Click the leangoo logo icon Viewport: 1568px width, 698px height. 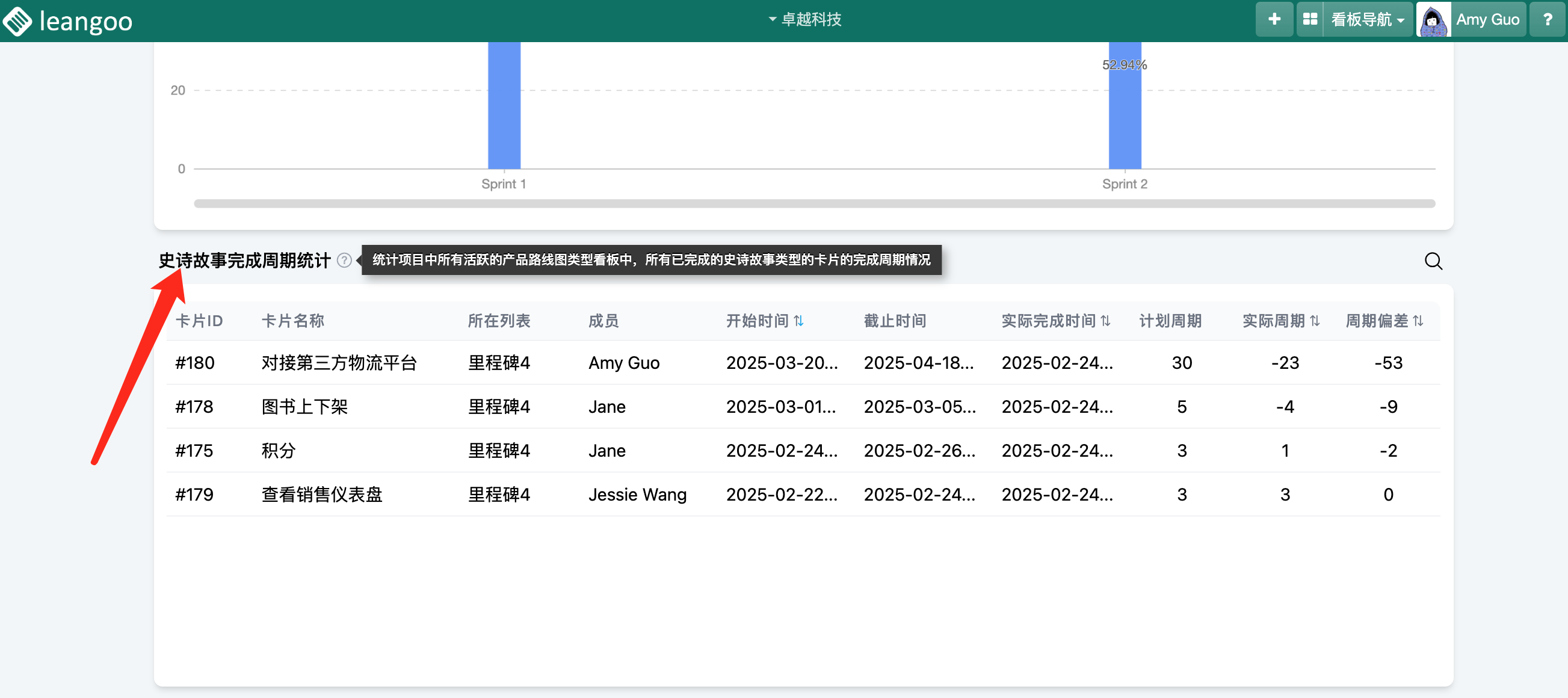(17, 20)
